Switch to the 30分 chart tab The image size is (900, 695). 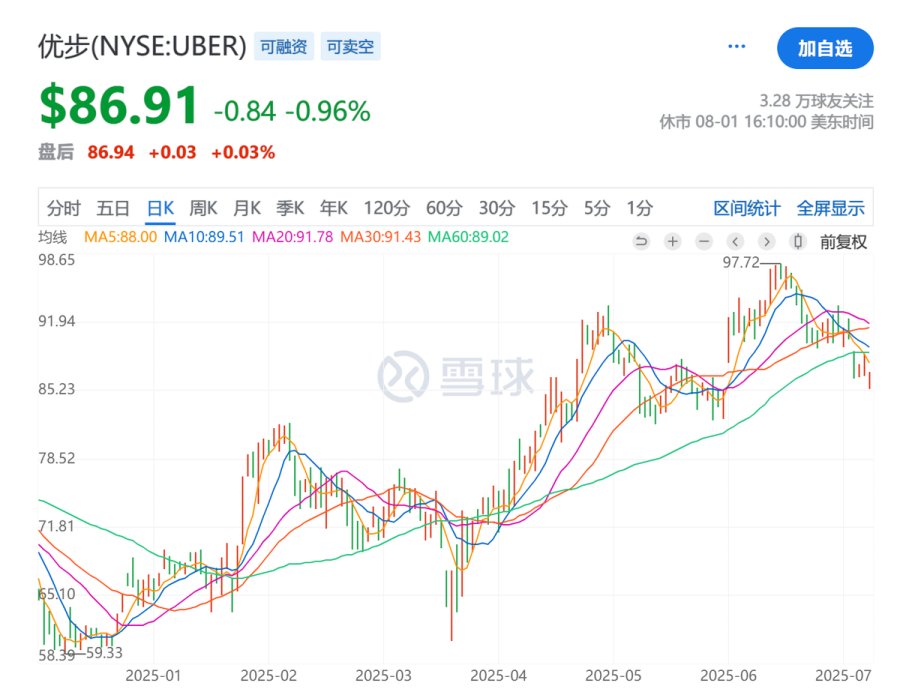tap(496, 208)
